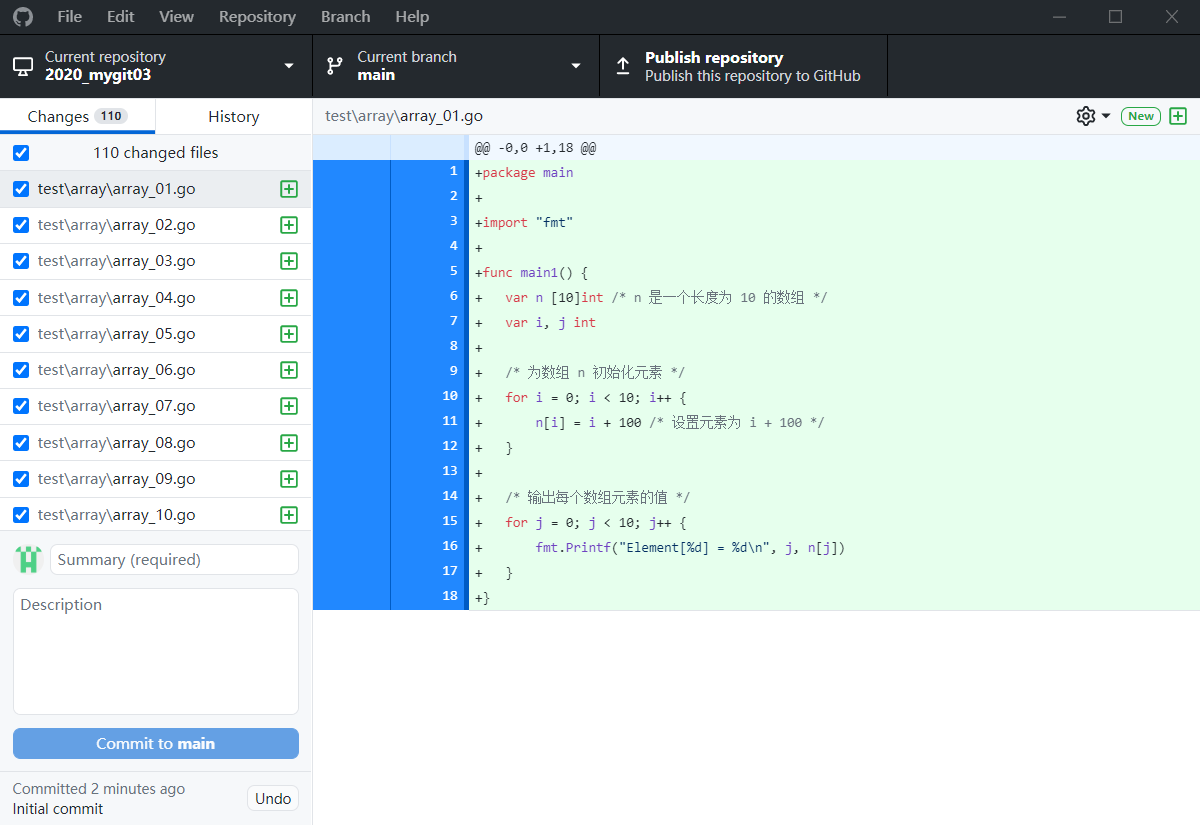Screen dimensions: 1200x825
Task: Uncheck the array_07.go file checkbox
Action: point(21,406)
